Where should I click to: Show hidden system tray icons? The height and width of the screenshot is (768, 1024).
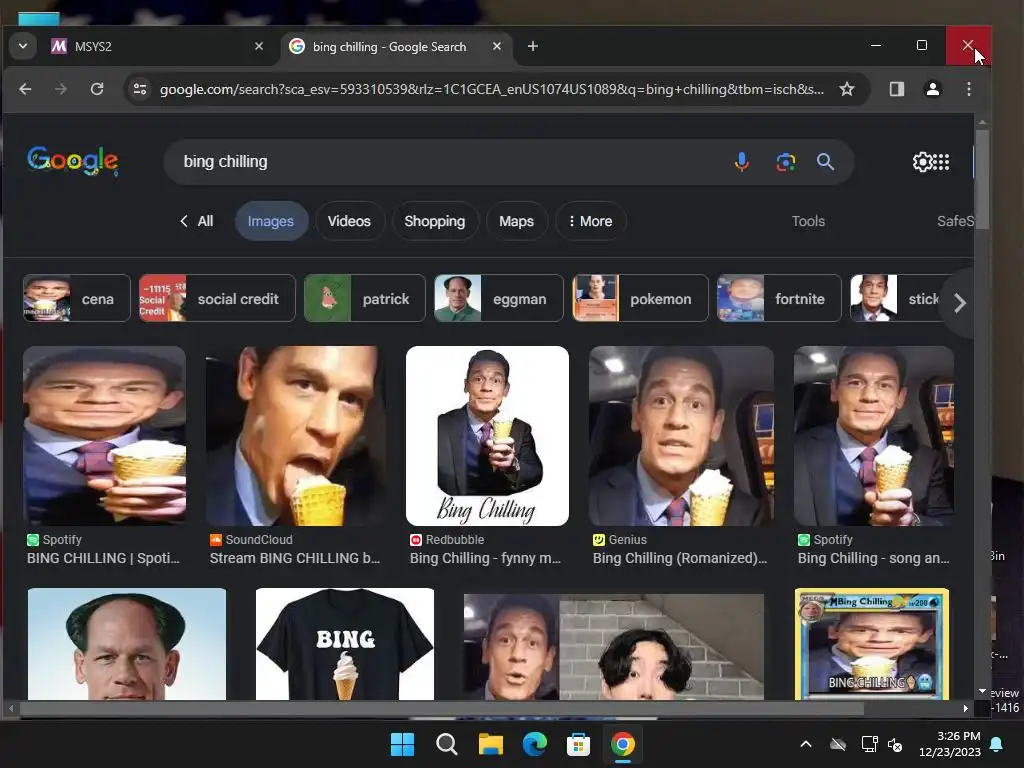[x=806, y=744]
